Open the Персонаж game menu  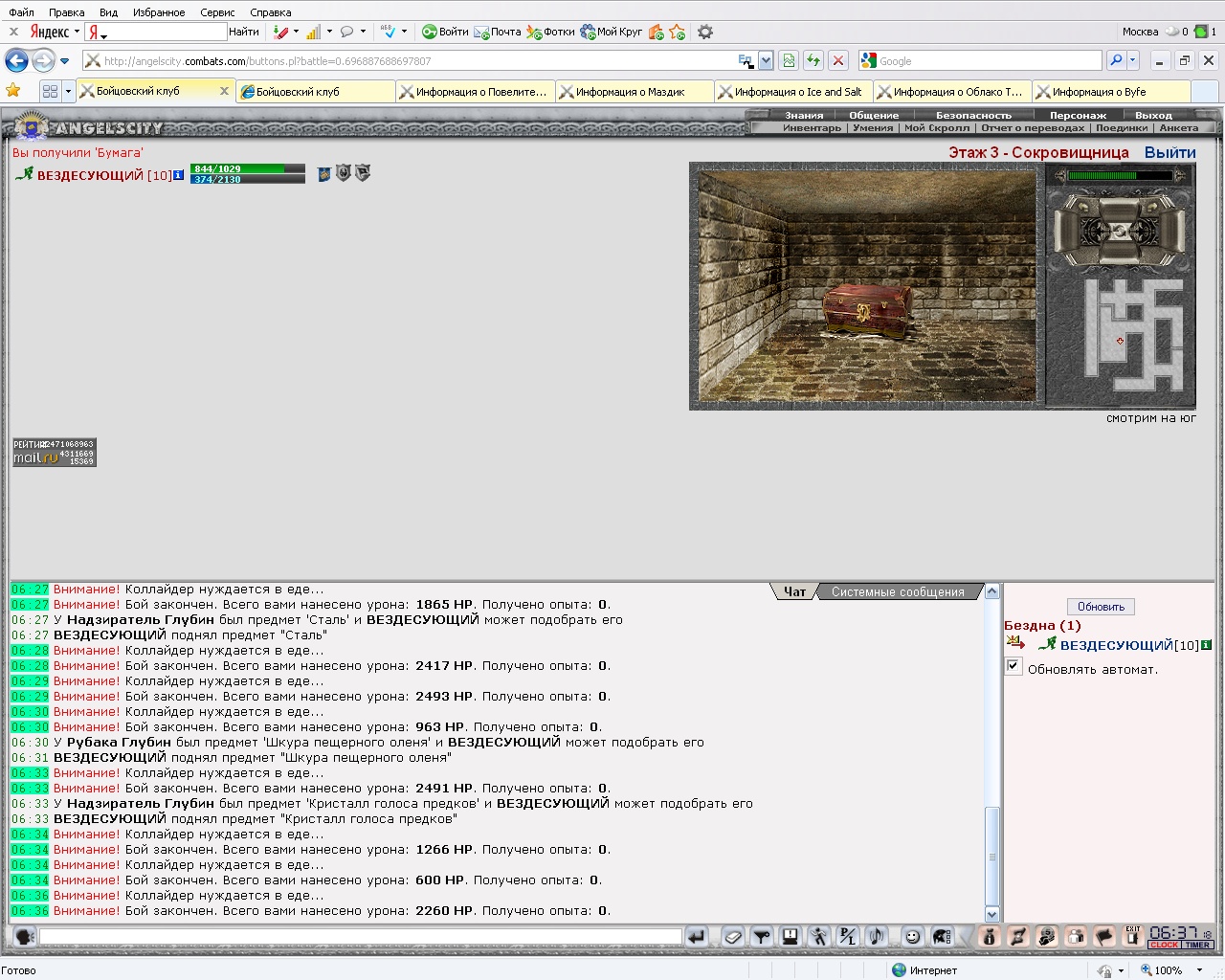click(1078, 115)
